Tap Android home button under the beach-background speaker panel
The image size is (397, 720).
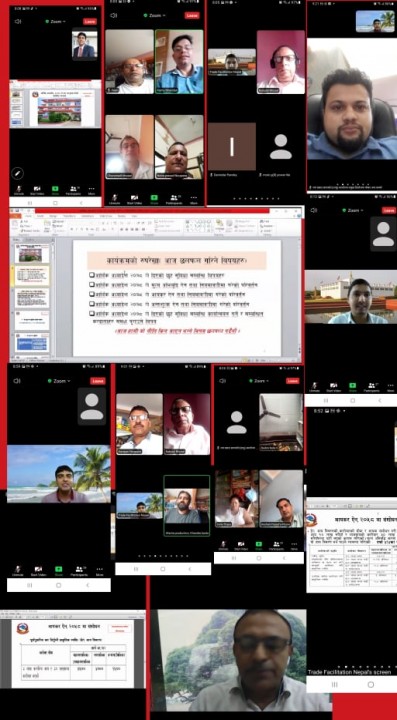[58, 585]
